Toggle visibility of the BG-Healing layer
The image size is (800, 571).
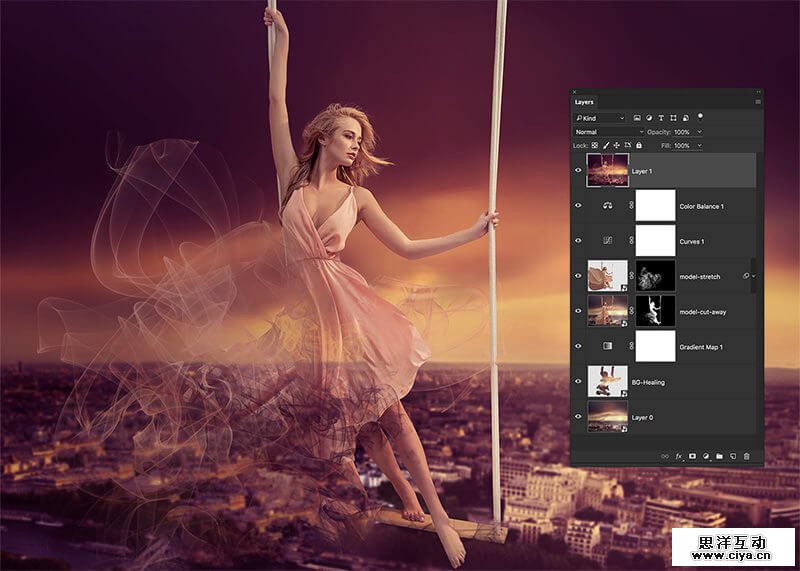(578, 382)
